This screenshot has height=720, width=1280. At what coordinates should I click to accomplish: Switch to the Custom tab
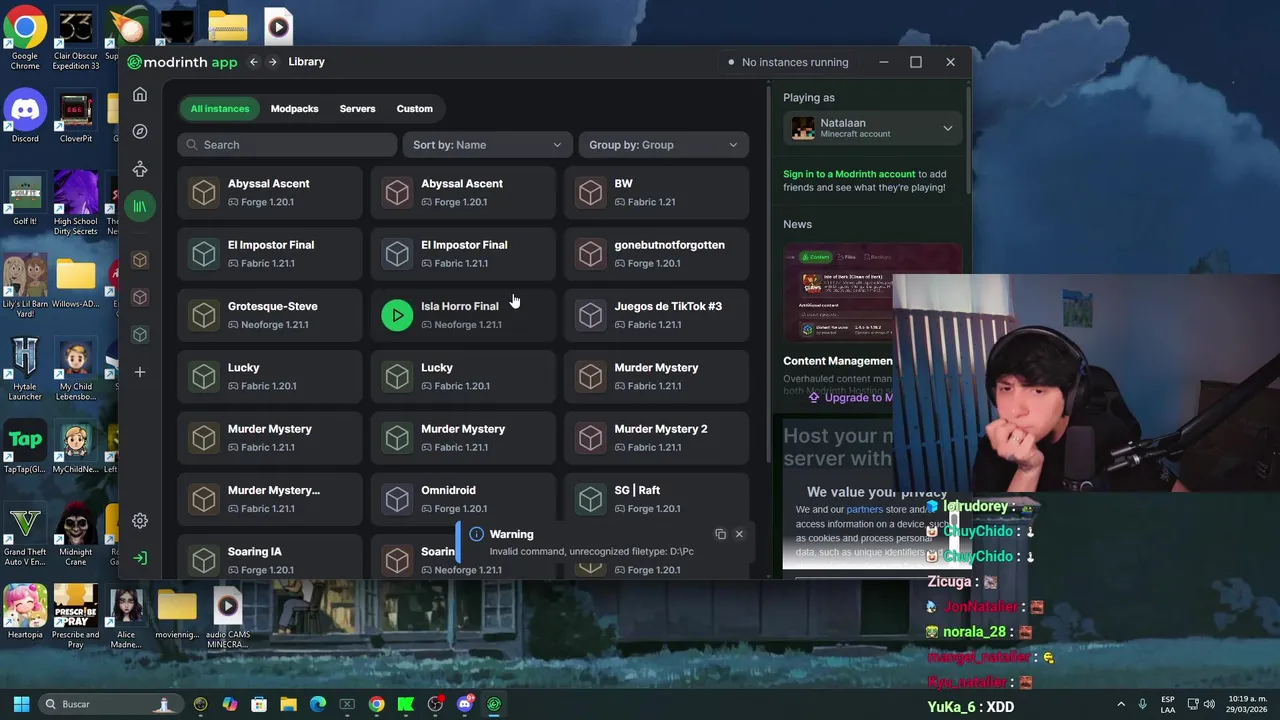tap(414, 109)
